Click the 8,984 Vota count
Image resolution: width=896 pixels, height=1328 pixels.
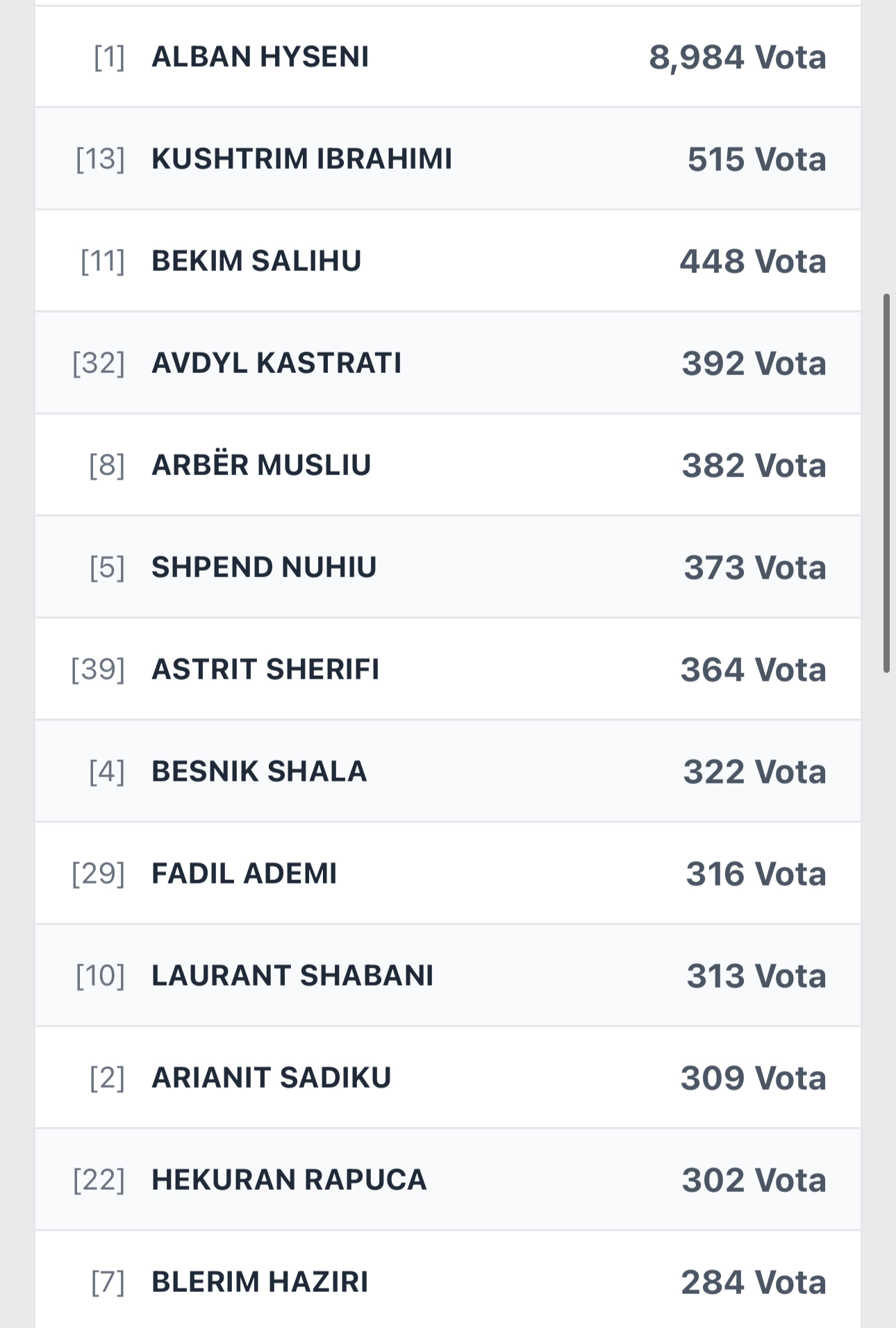pos(737,57)
